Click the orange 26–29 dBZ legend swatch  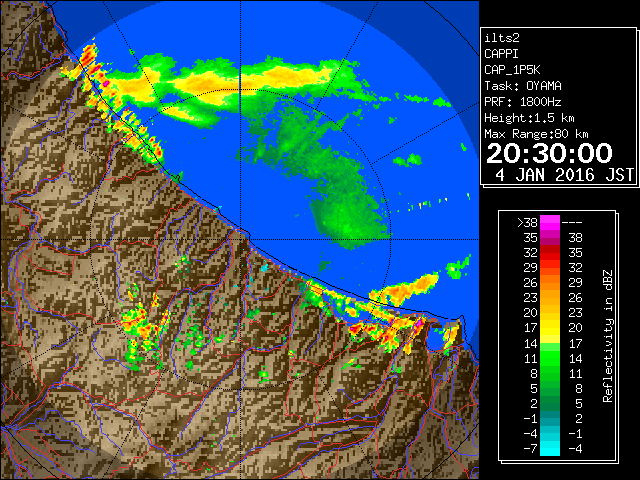click(550, 282)
